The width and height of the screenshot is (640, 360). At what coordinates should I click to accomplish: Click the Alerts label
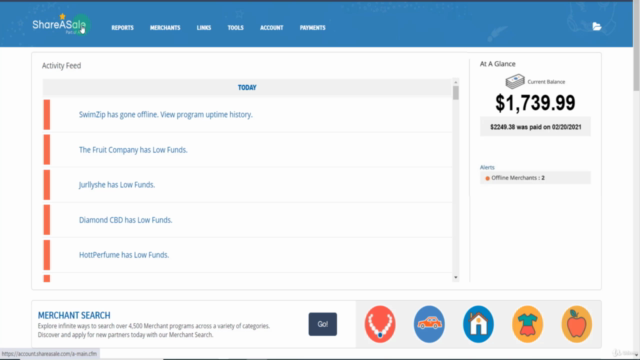pyautogui.click(x=487, y=167)
